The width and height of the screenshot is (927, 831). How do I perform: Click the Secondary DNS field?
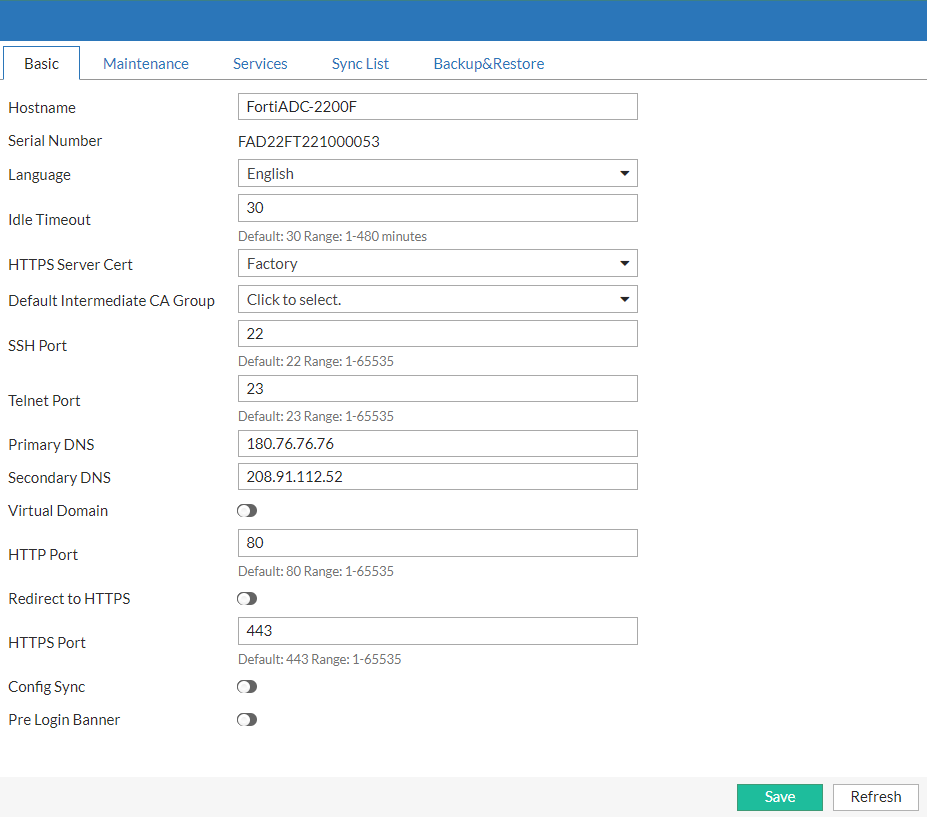pos(437,476)
